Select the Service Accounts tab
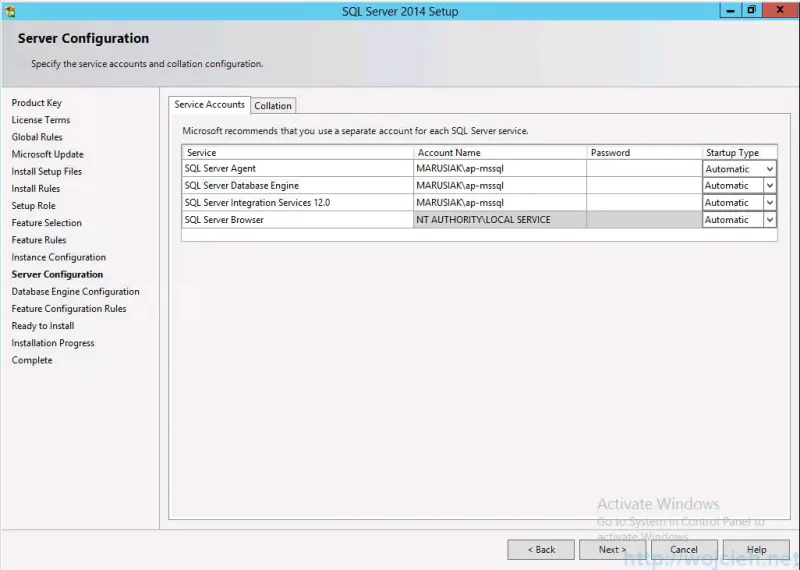This screenshot has width=800, height=570. click(x=209, y=105)
